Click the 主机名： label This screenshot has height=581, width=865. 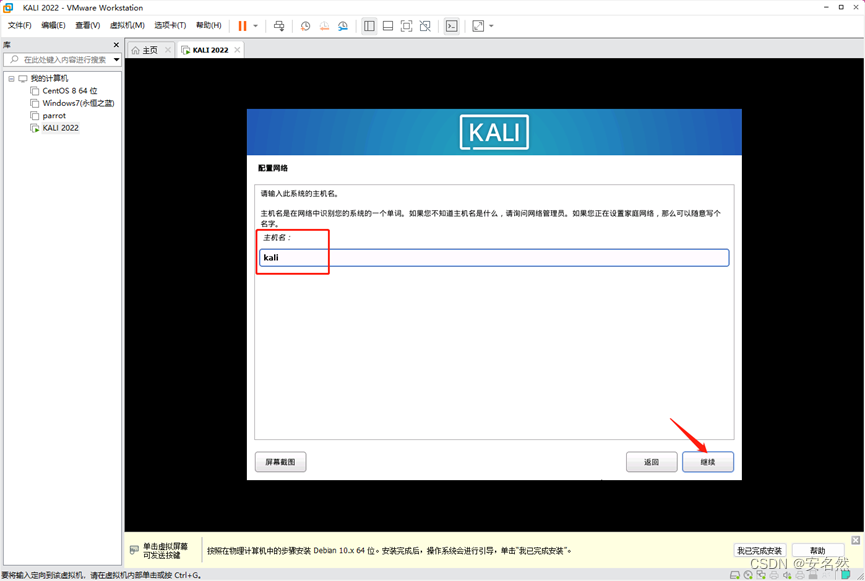[x=277, y=238]
